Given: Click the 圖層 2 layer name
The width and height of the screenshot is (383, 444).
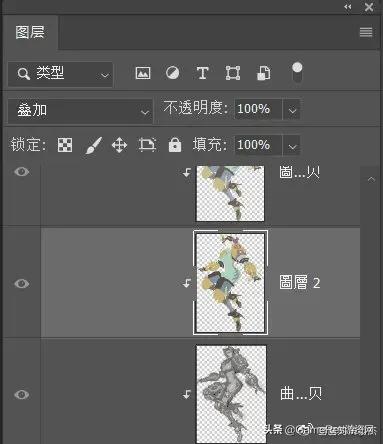Looking at the screenshot, I should 299,283.
